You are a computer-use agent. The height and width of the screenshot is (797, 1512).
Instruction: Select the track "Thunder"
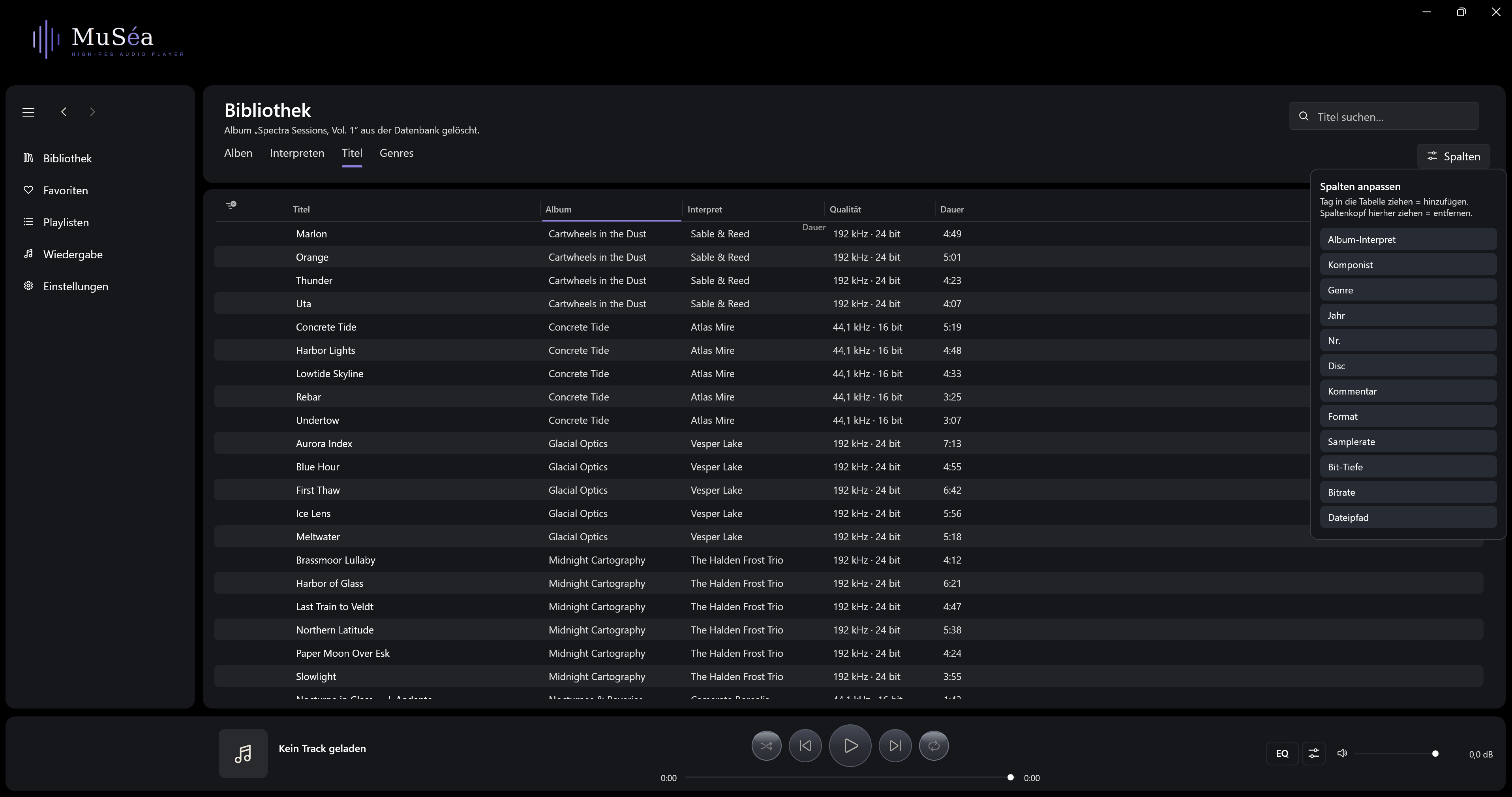click(314, 280)
